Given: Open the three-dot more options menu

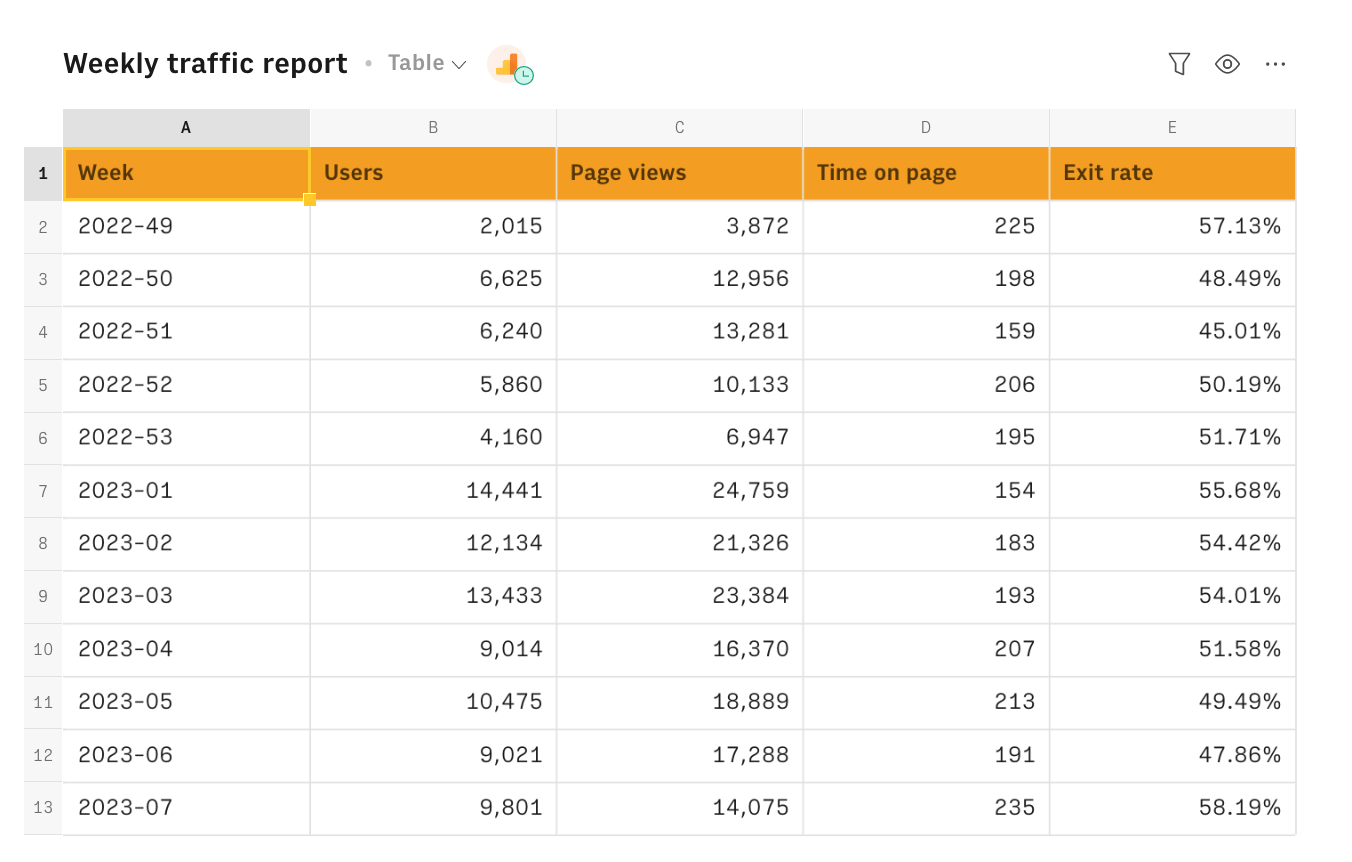Looking at the screenshot, I should (1275, 64).
